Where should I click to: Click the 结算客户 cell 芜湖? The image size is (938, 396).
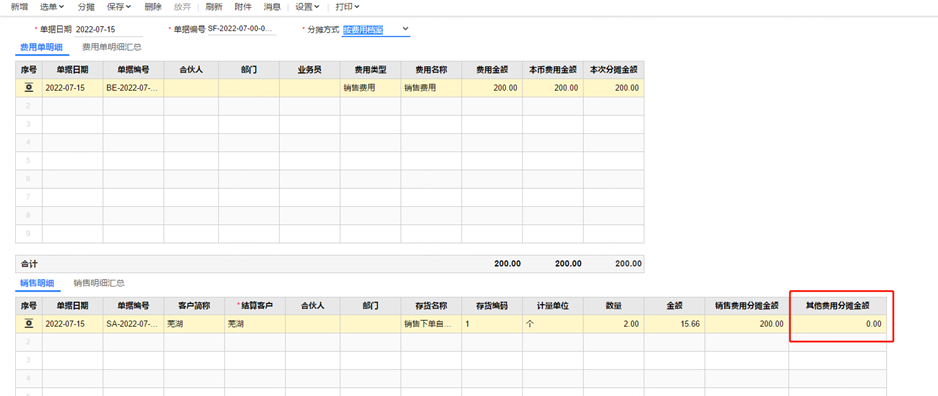coord(255,324)
